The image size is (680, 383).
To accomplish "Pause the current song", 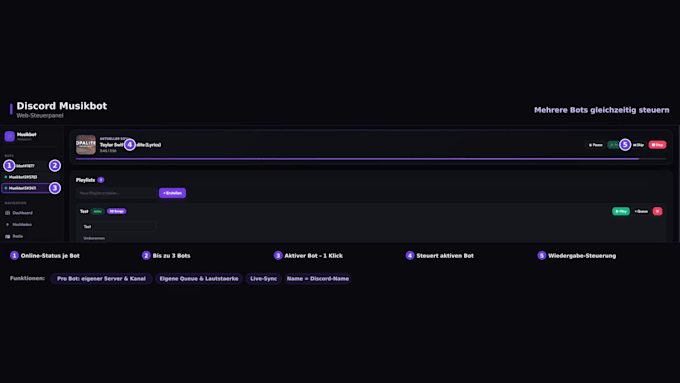I will coord(595,145).
